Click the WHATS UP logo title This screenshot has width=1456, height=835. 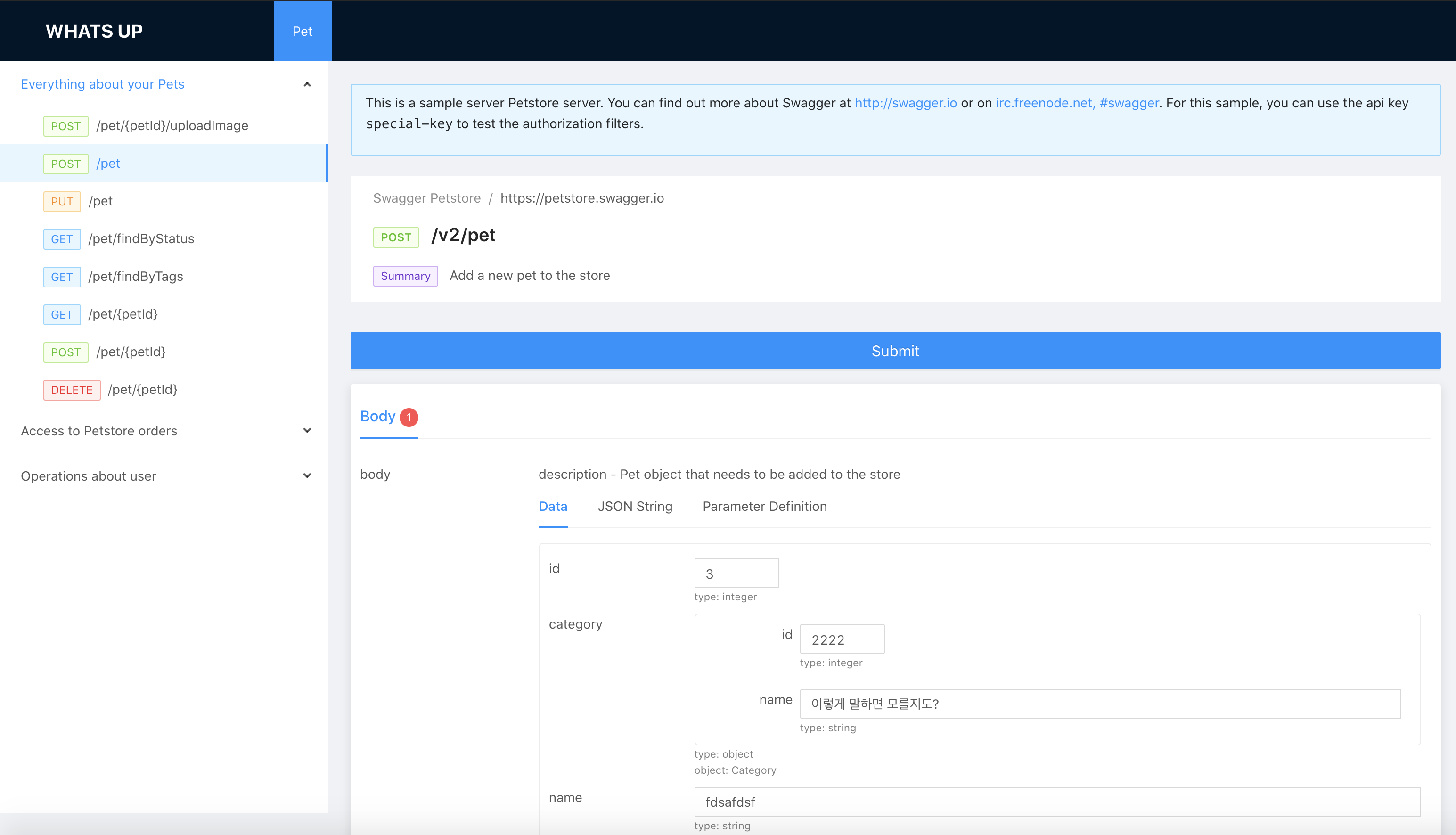point(94,31)
